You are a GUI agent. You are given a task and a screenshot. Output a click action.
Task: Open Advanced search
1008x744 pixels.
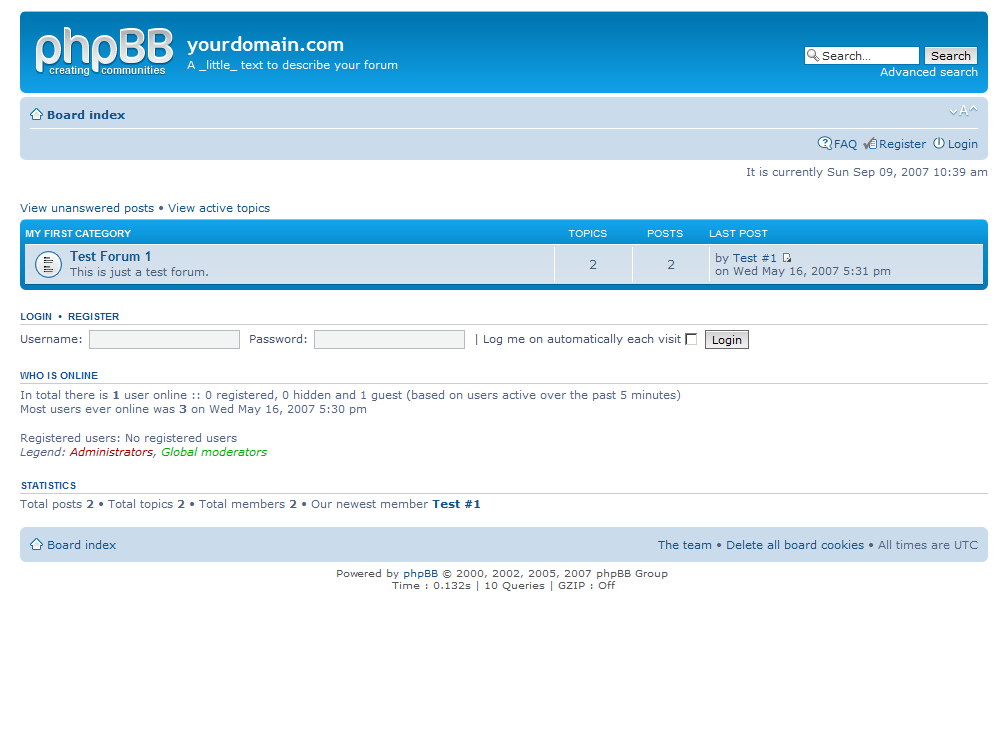[928, 72]
